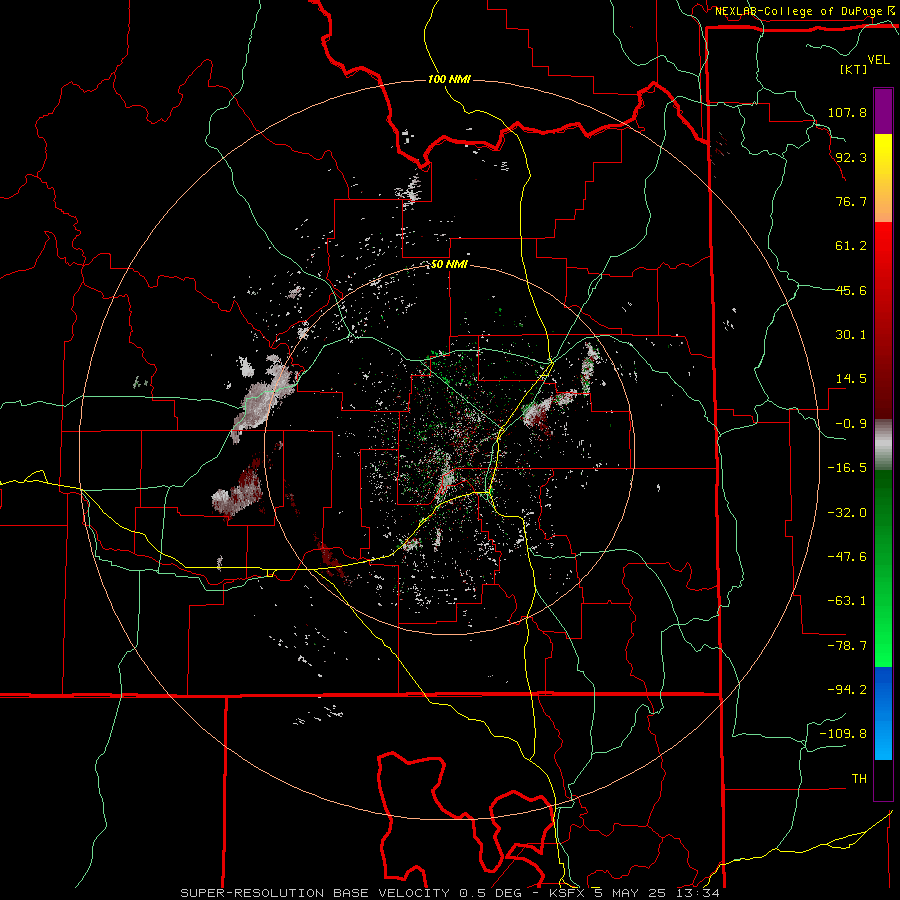
Task: Click the 100 NMI range ring label
Action: coord(449,79)
